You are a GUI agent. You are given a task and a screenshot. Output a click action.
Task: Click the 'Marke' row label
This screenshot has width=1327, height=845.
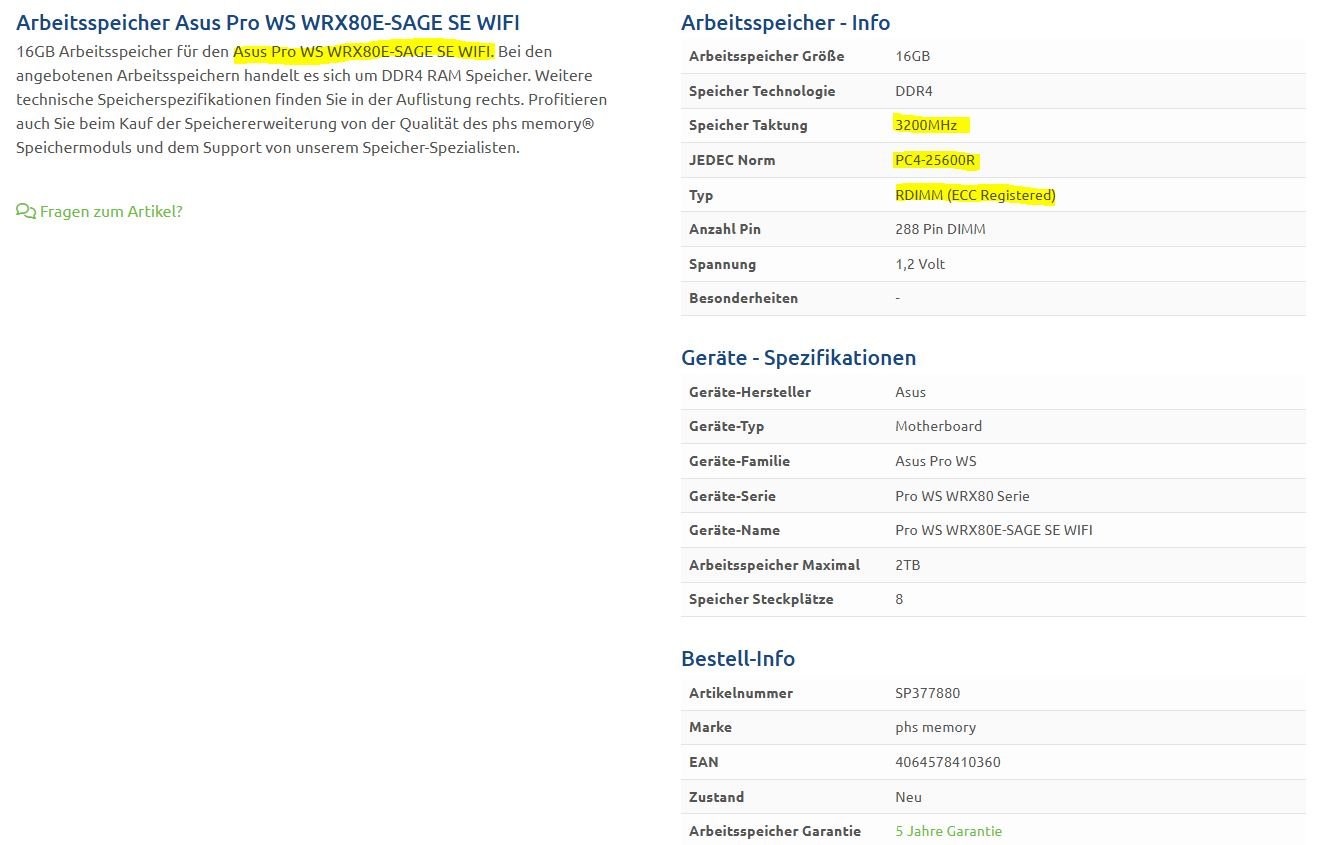710,727
